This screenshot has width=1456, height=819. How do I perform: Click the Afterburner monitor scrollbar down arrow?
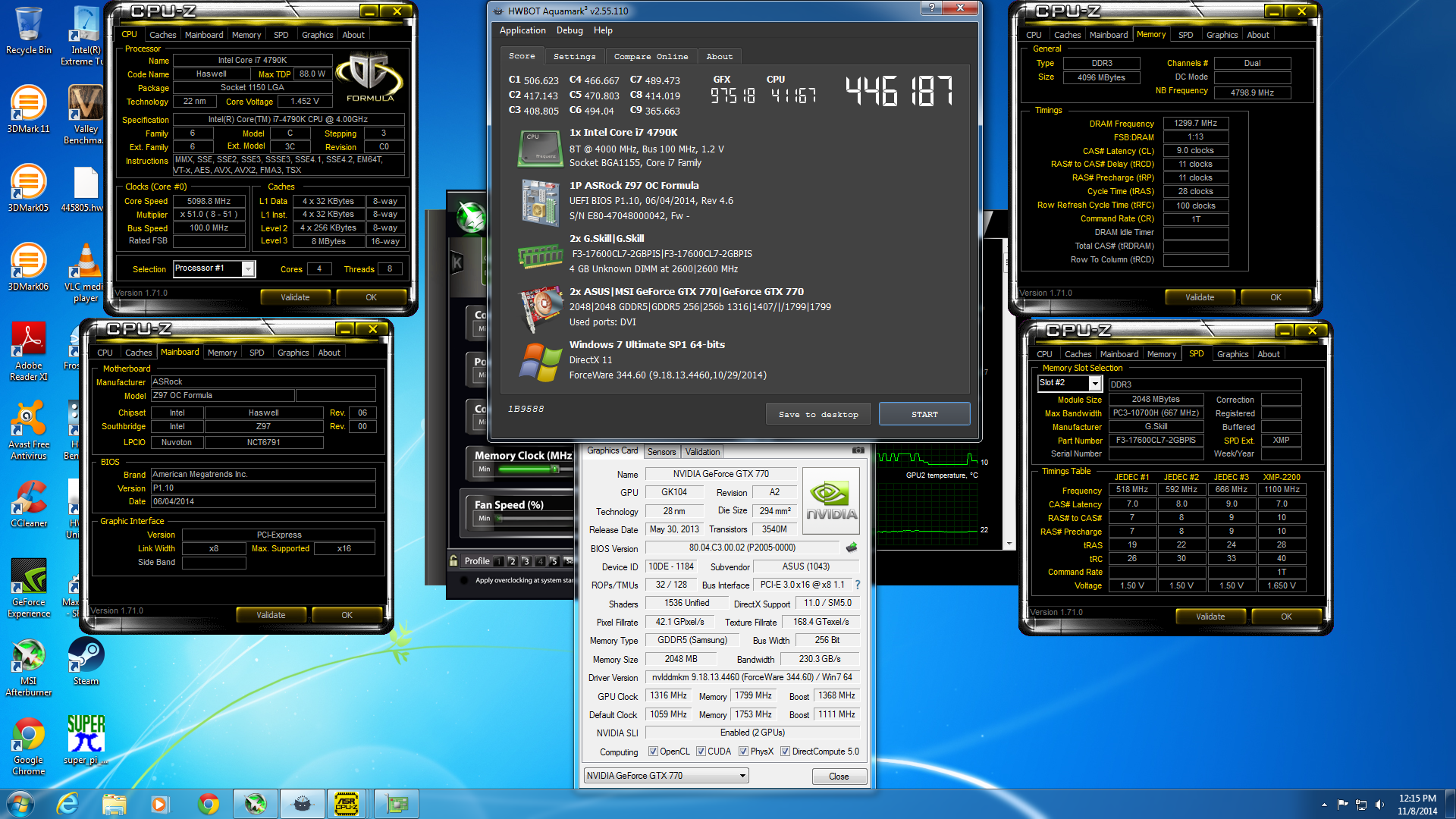point(1009,544)
